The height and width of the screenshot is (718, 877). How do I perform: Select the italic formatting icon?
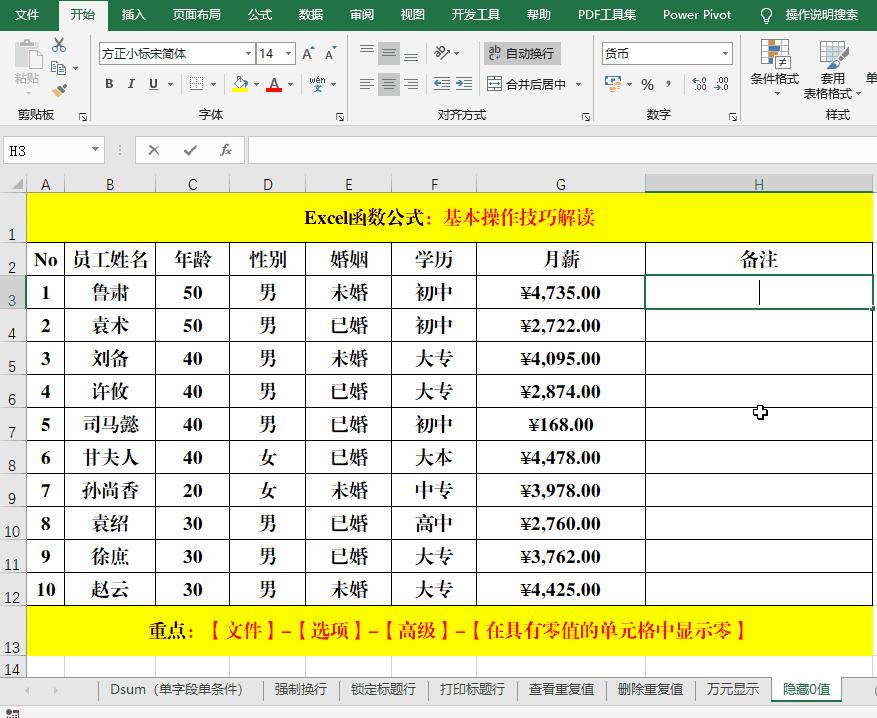131,84
